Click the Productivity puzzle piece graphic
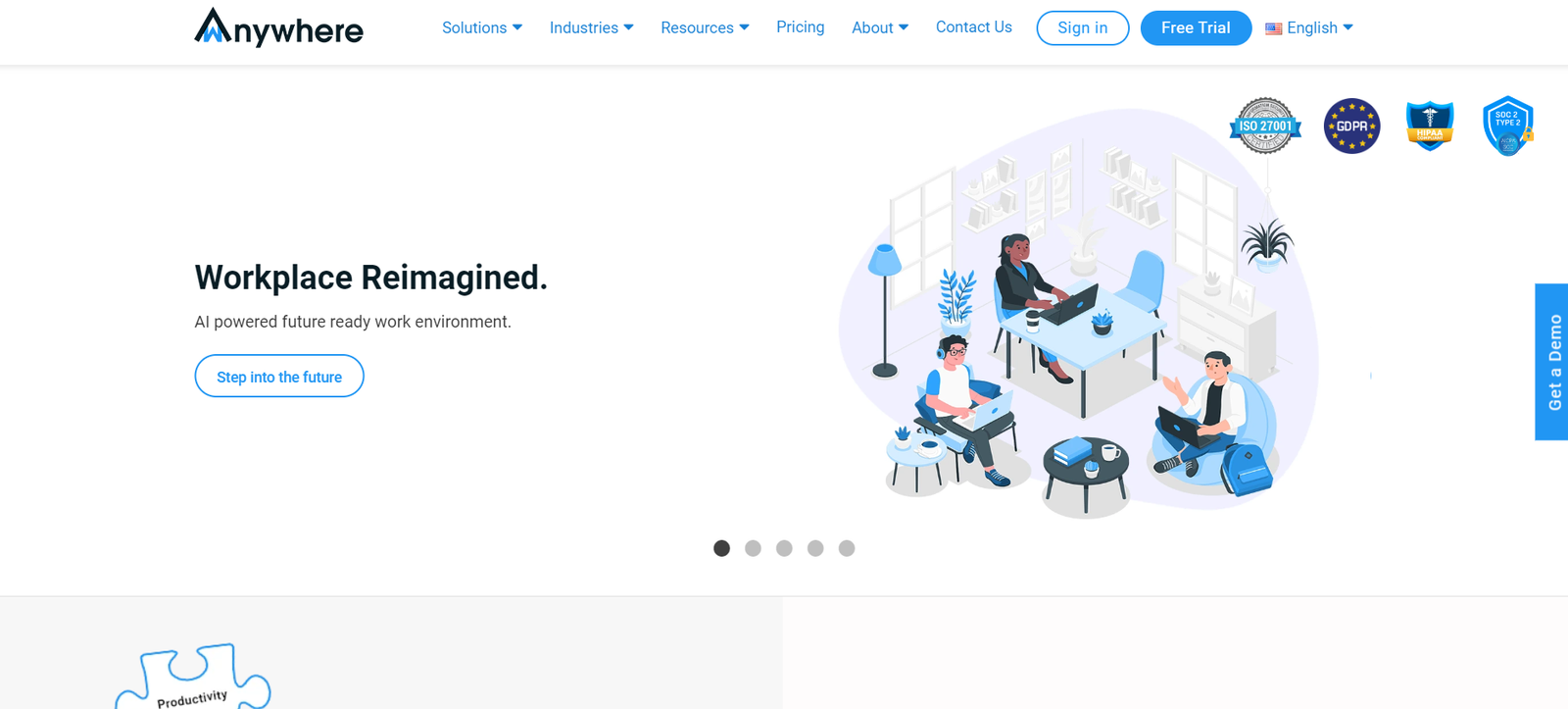This screenshot has height=709, width=1568. pyautogui.click(x=193, y=677)
